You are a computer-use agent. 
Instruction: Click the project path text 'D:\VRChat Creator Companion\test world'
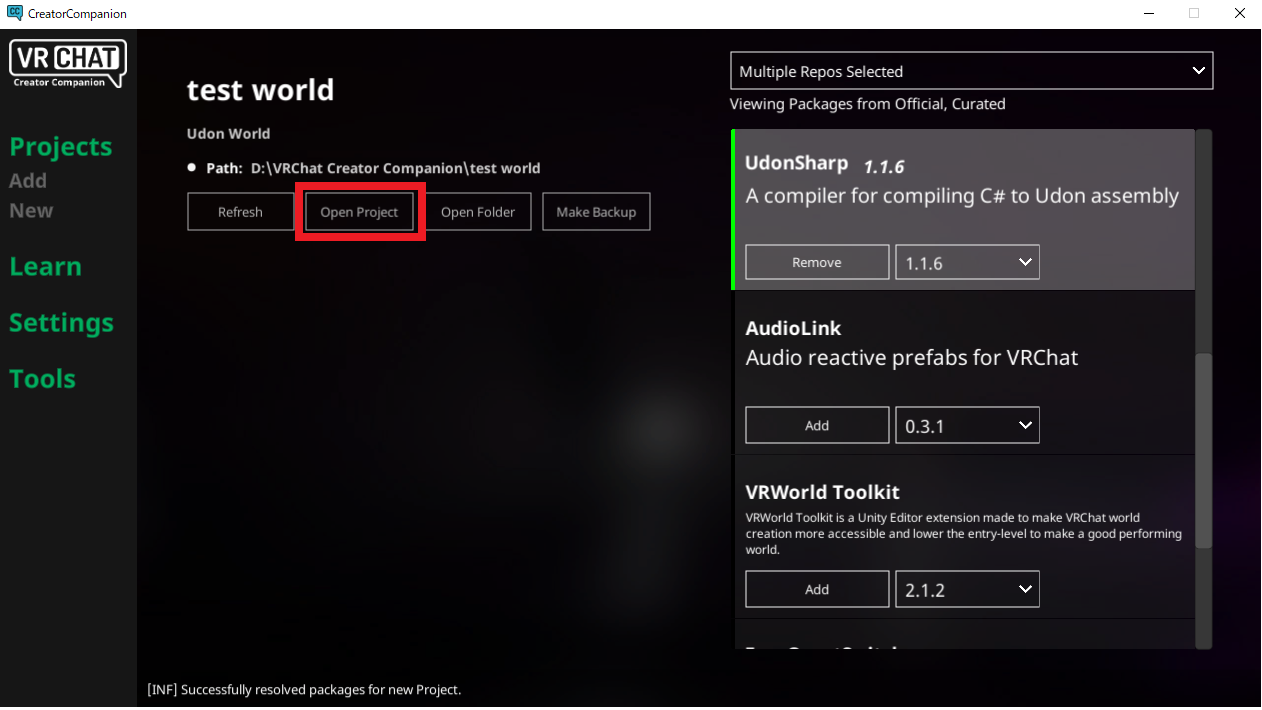394,168
